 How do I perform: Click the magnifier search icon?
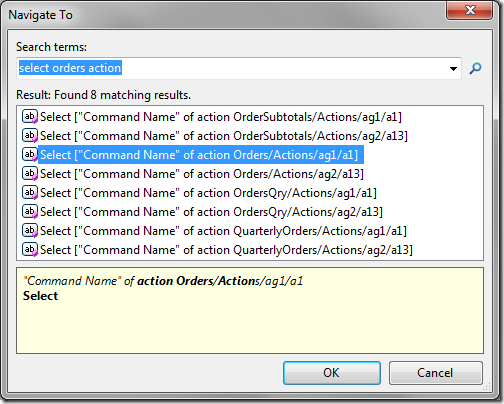tap(475, 68)
